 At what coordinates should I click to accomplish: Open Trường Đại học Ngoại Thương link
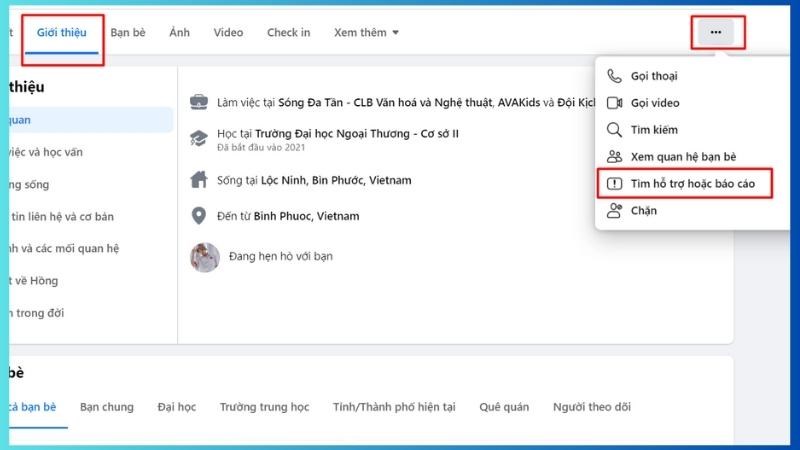(357, 134)
